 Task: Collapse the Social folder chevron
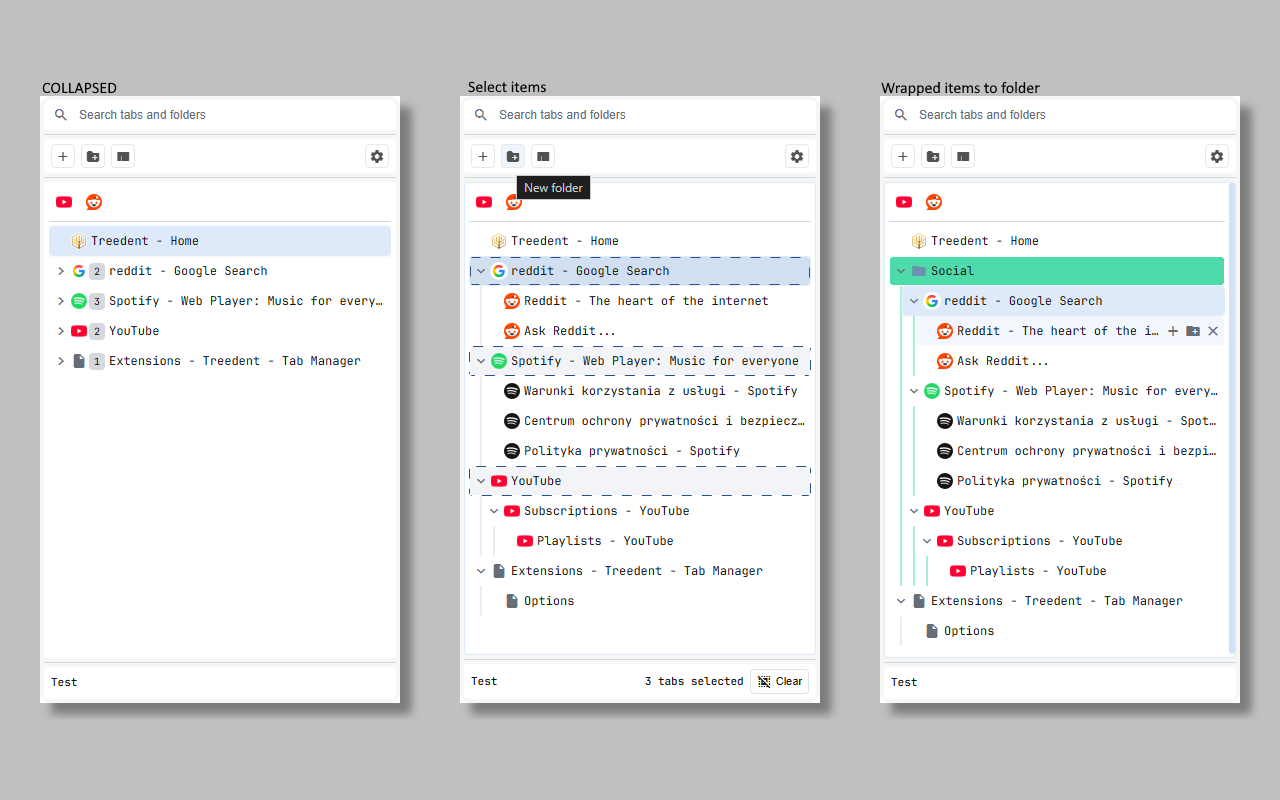[901, 271]
